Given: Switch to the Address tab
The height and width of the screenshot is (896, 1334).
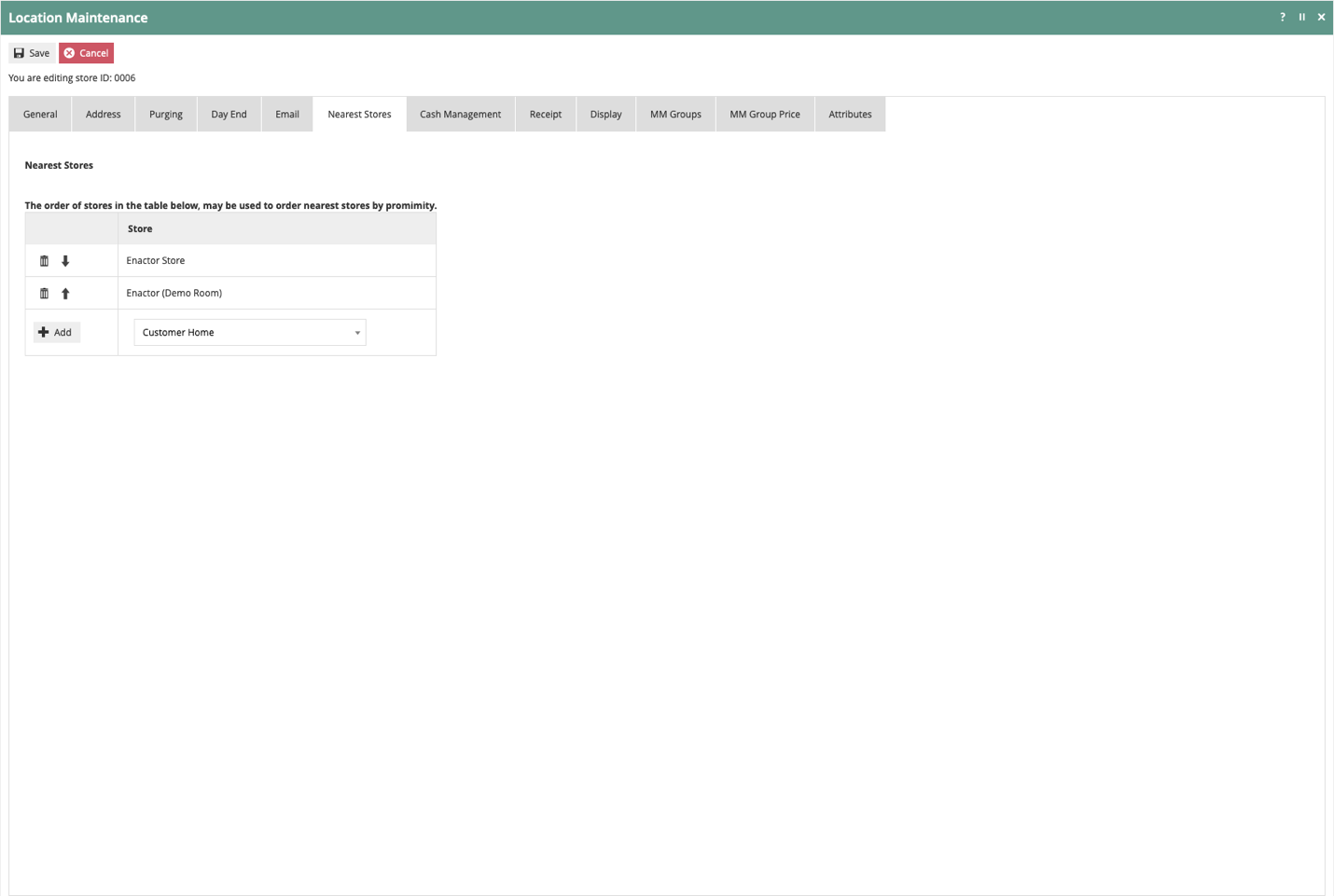Looking at the screenshot, I should tap(104, 115).
